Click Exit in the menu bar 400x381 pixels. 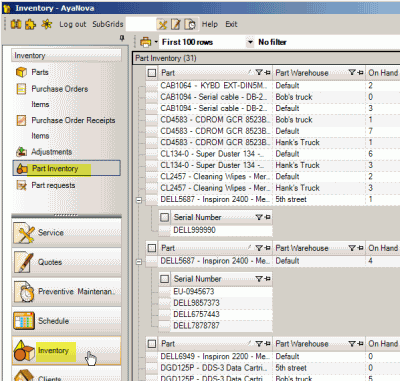pyautogui.click(x=231, y=24)
